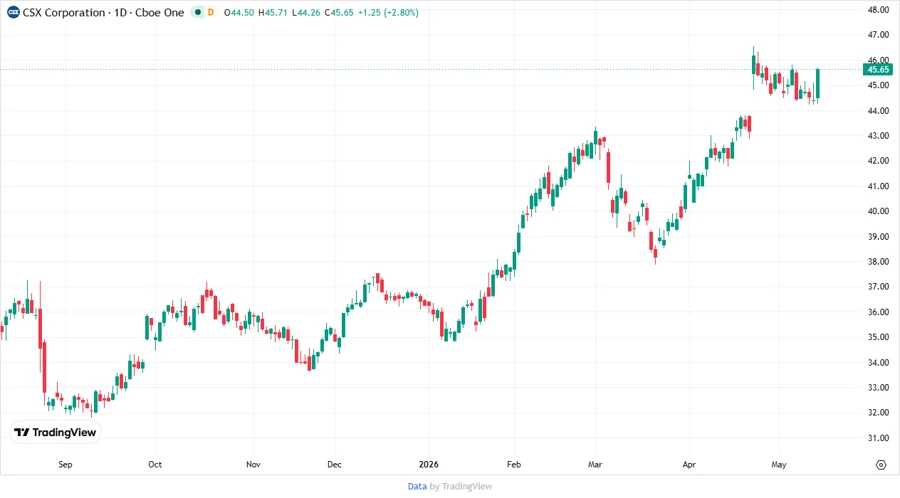Click the green market status dot

pyautogui.click(x=197, y=12)
